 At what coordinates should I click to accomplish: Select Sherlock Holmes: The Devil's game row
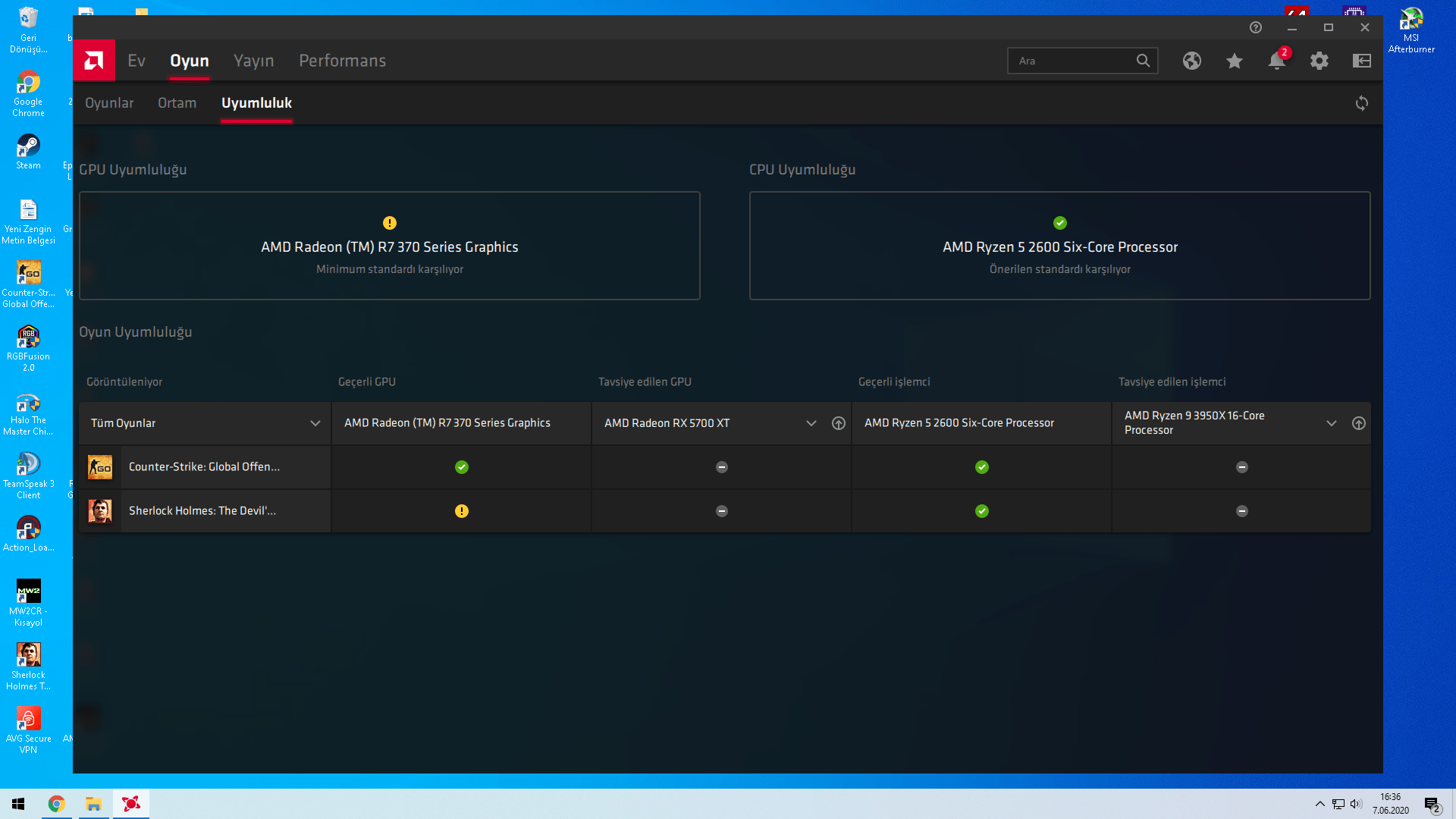coord(202,511)
